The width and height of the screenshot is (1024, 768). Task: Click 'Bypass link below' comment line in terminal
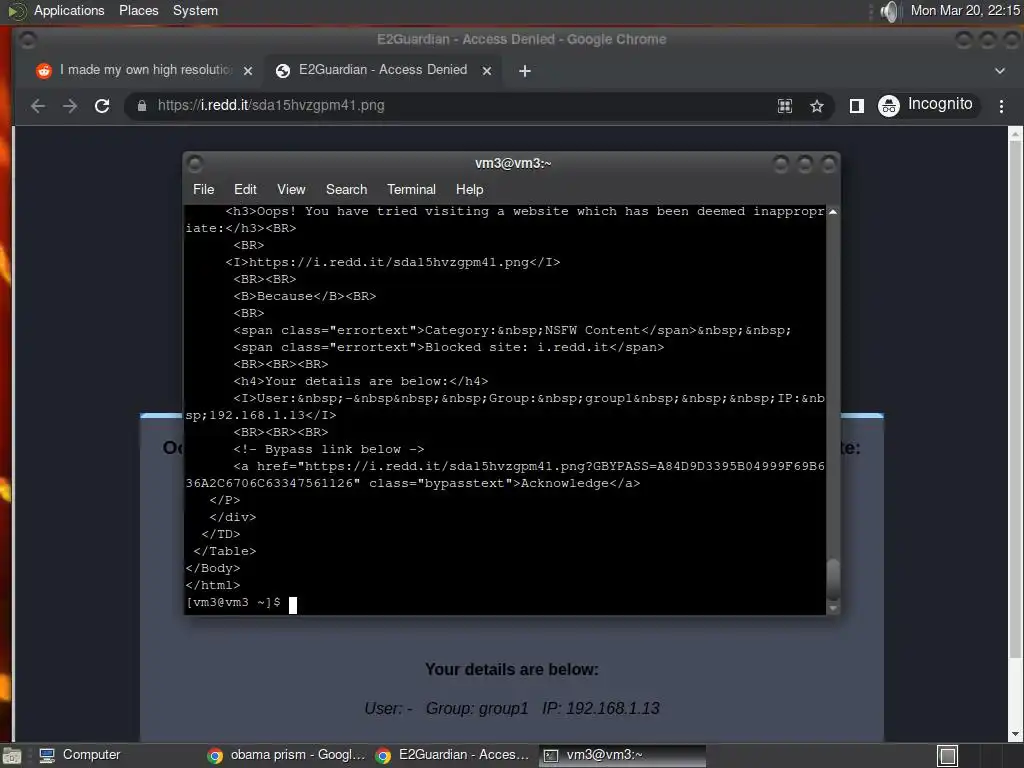click(329, 449)
